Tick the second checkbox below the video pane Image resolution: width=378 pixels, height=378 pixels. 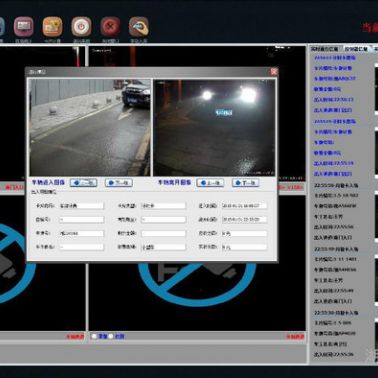[x=111, y=336]
